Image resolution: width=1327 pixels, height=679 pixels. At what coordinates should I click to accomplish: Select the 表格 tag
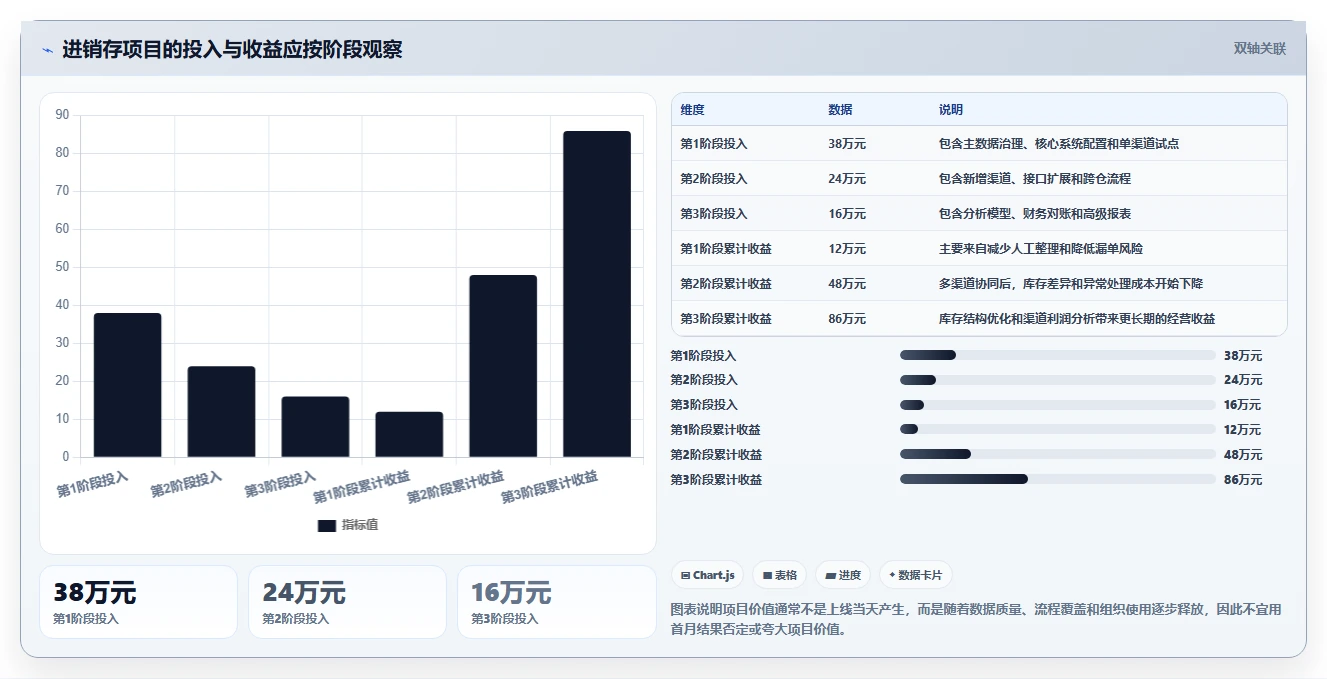coord(779,575)
